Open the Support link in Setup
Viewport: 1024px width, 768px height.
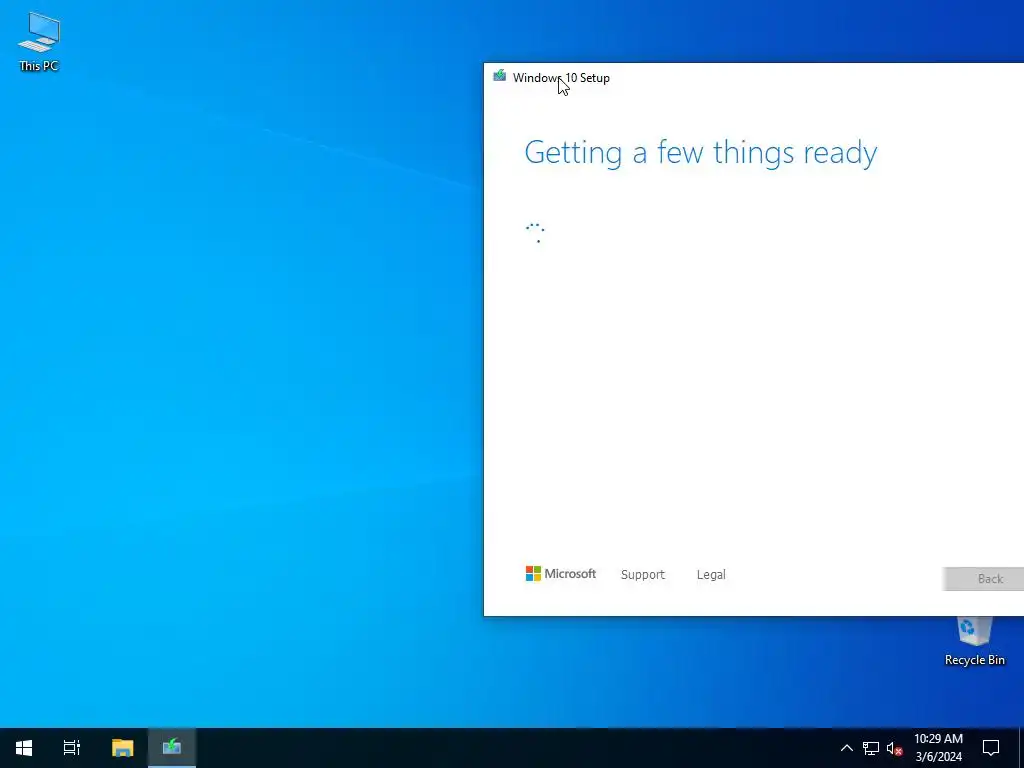coord(643,575)
